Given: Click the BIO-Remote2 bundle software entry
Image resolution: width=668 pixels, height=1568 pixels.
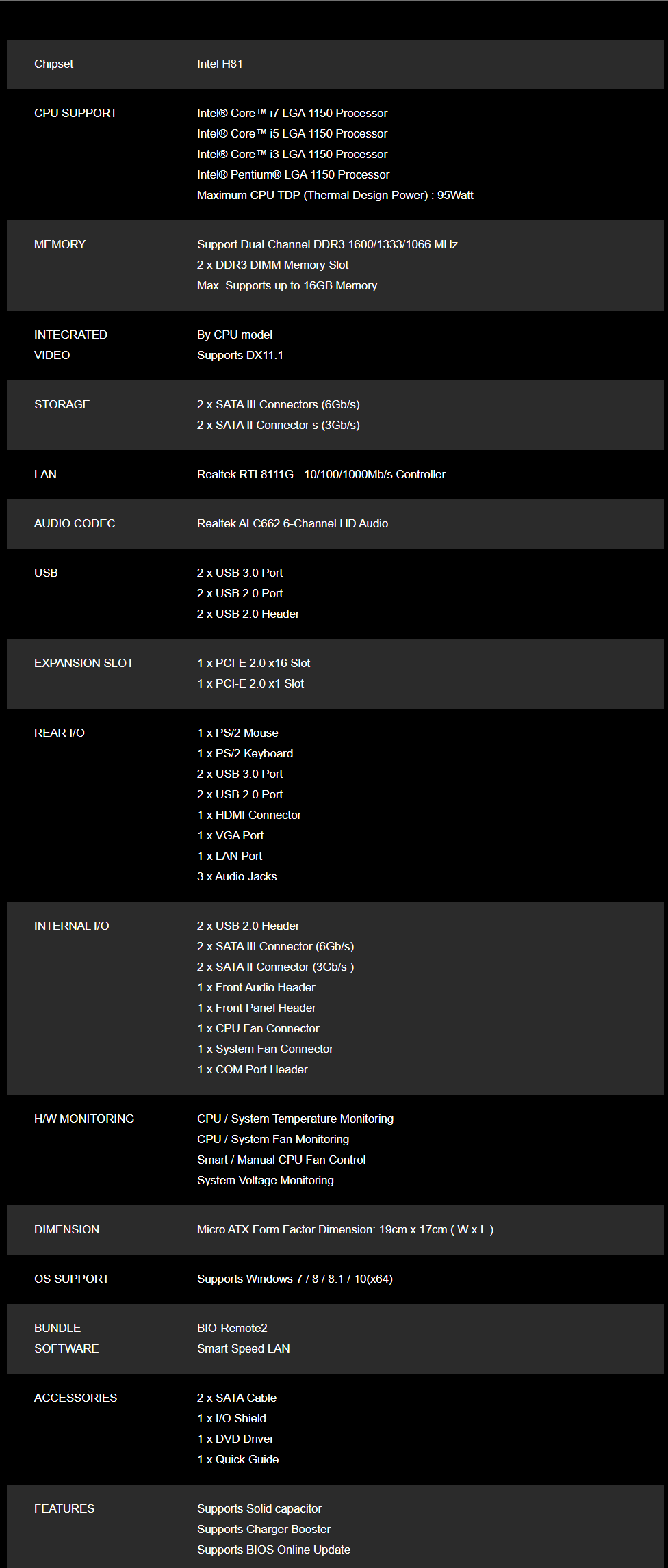Looking at the screenshot, I should coord(232,1328).
